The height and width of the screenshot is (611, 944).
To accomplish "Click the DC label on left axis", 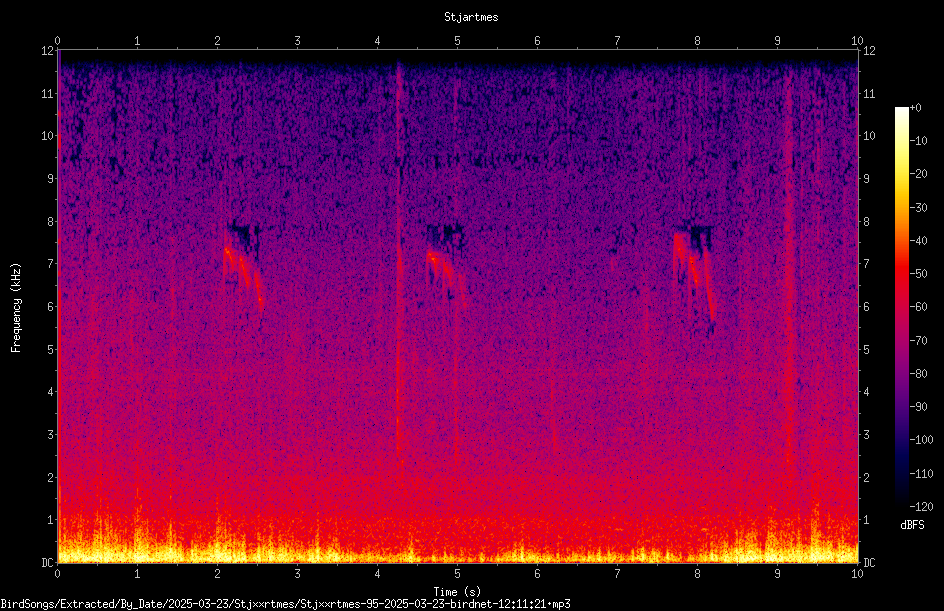I will [48, 562].
